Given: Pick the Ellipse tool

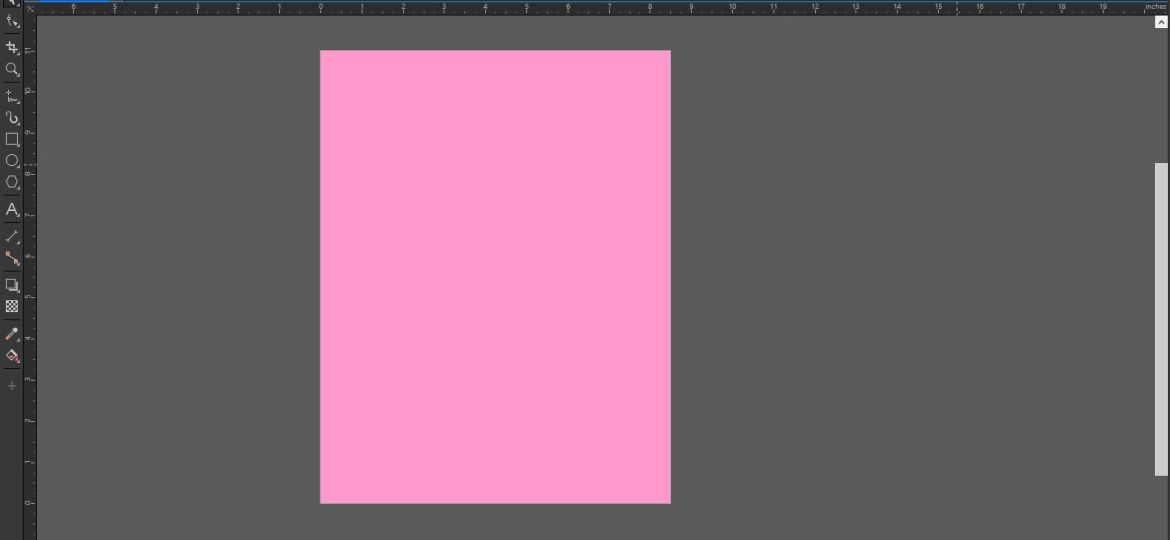Looking at the screenshot, I should pos(12,161).
